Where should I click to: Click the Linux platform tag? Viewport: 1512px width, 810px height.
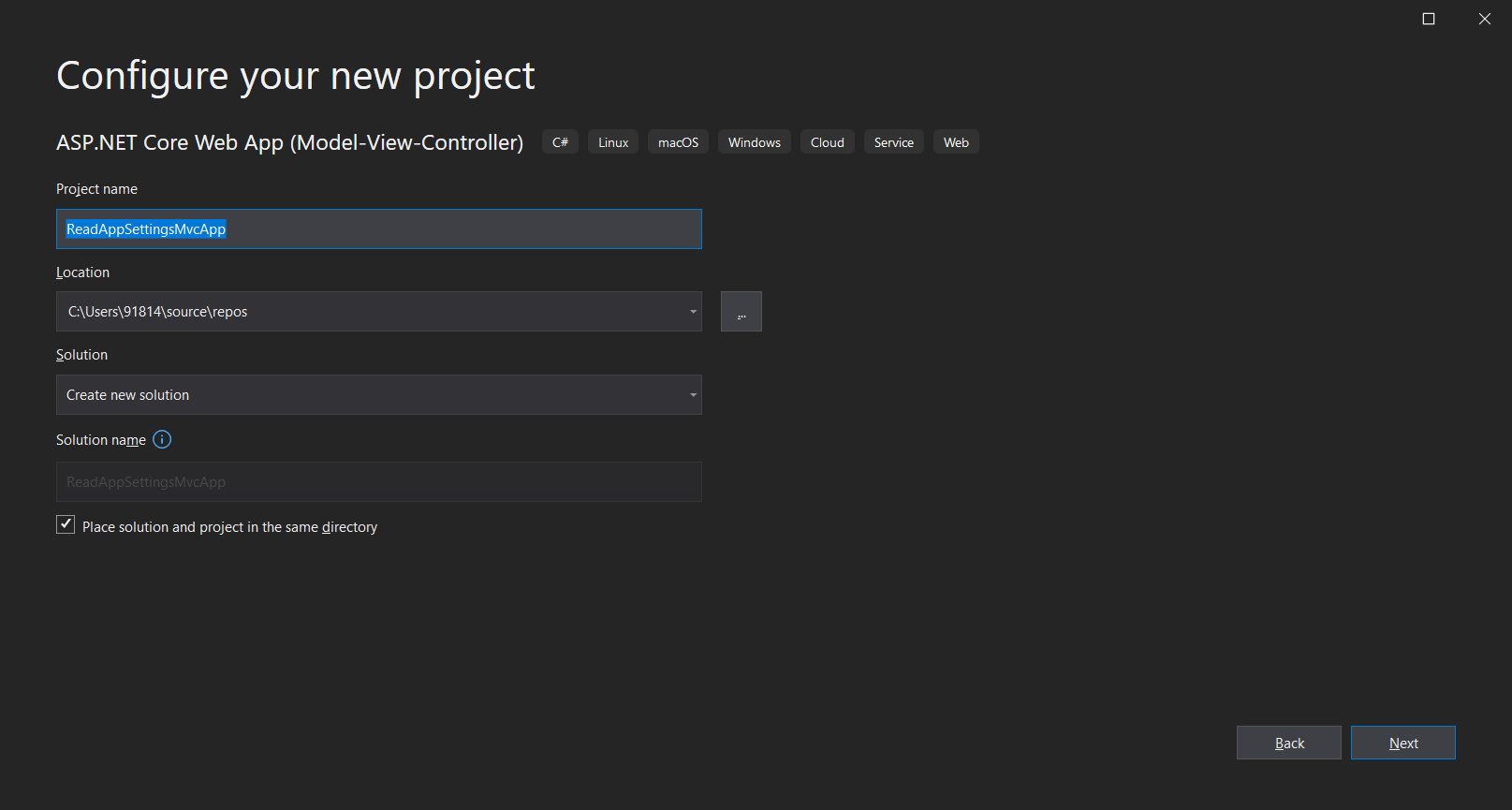pyautogui.click(x=613, y=142)
